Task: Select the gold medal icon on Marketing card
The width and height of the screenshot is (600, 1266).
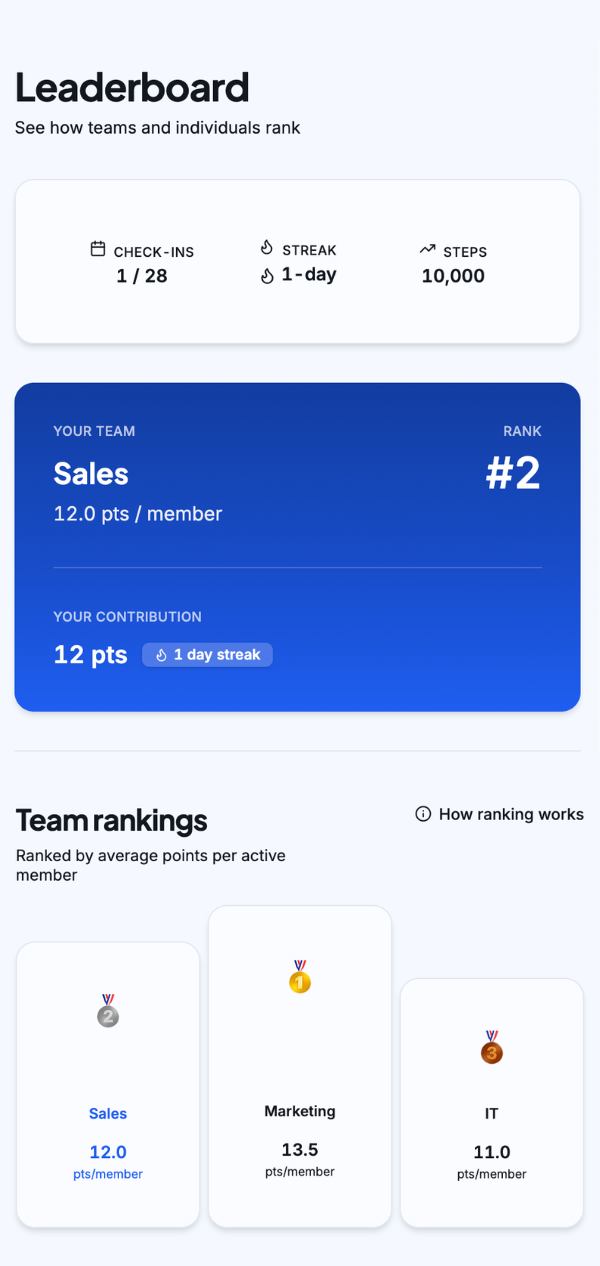Action: [x=299, y=980]
